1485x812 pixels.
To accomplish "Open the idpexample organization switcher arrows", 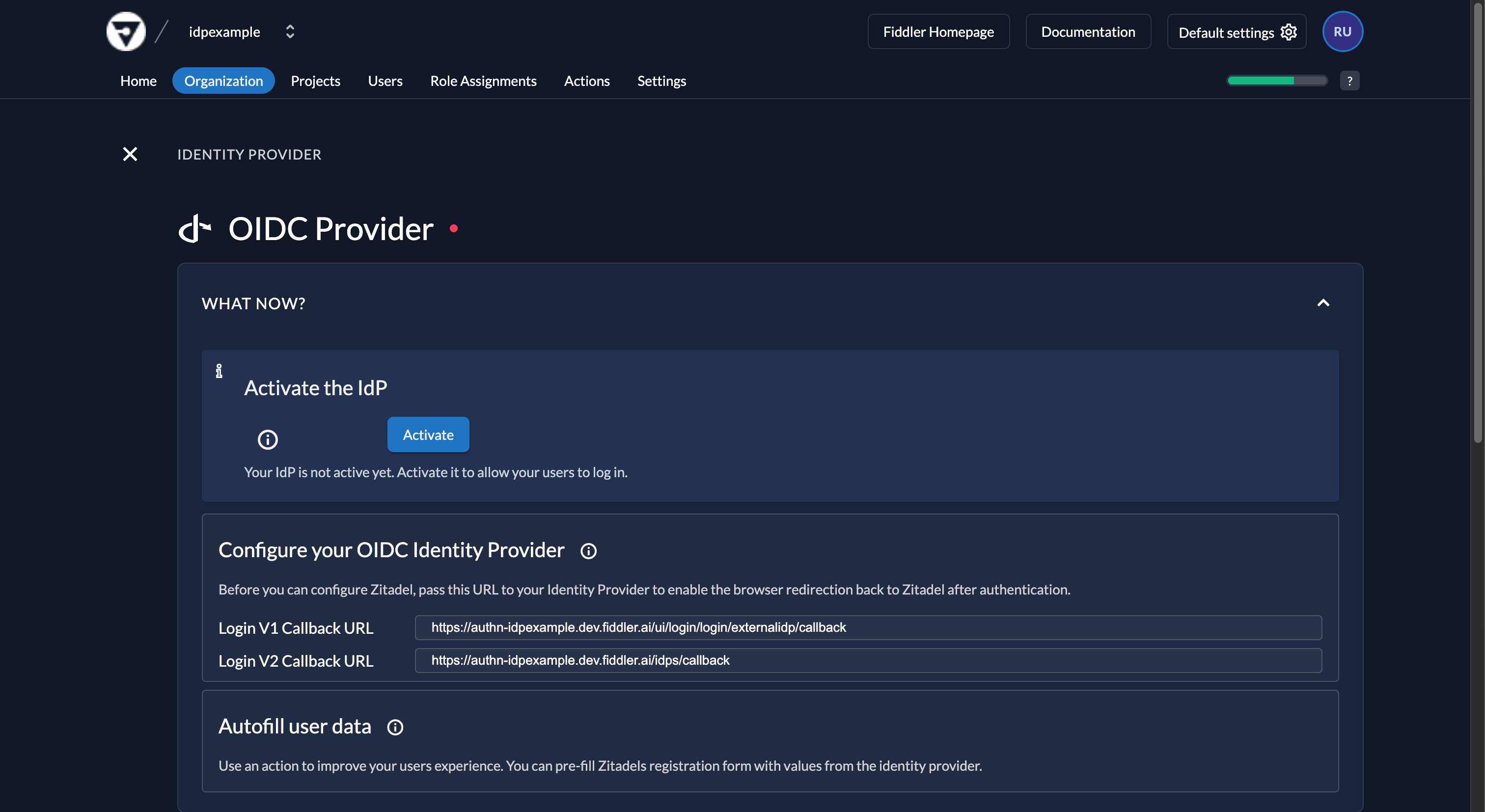I will tap(290, 32).
